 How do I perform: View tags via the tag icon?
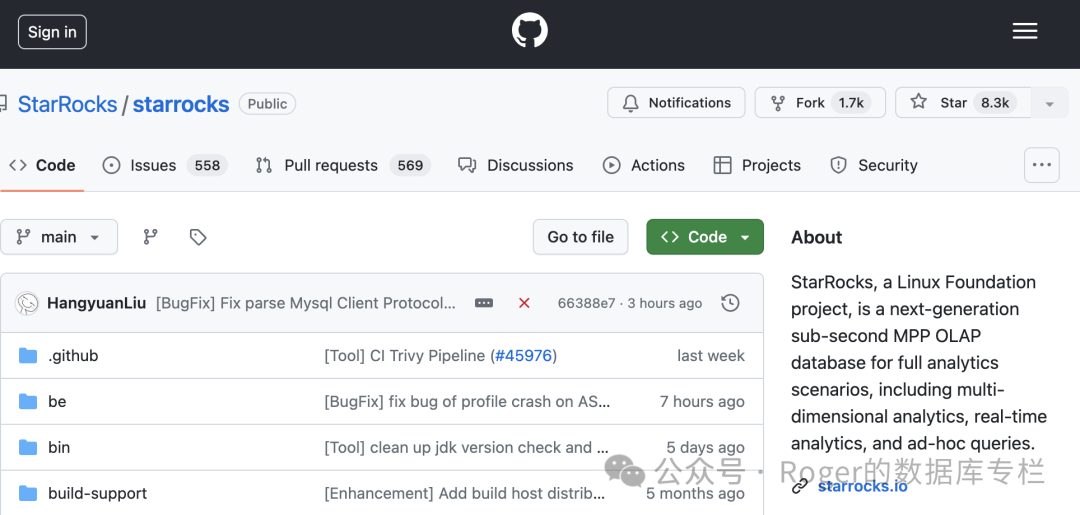click(x=198, y=237)
